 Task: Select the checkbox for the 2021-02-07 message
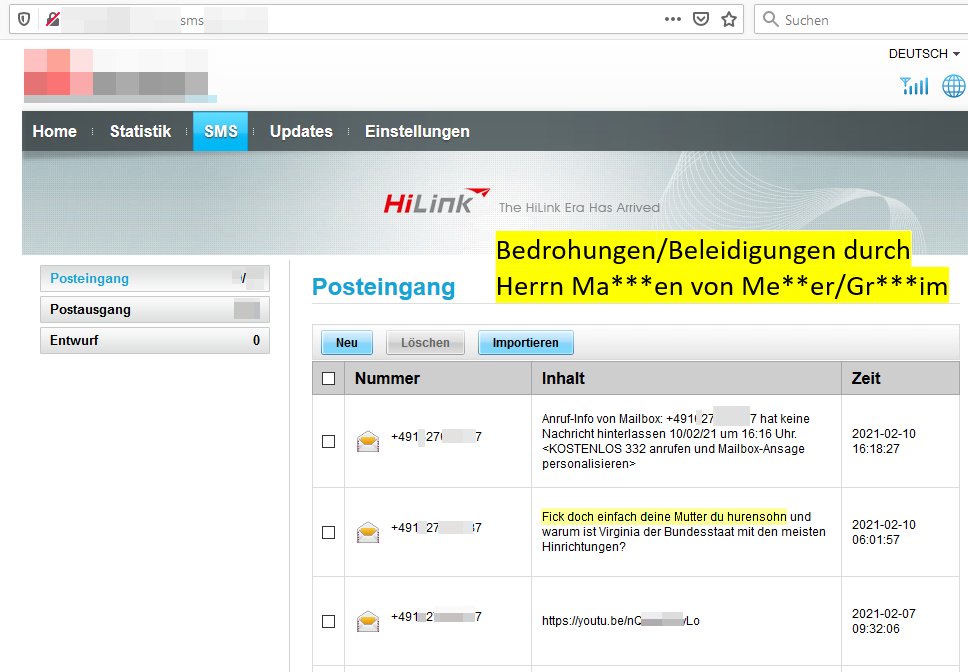328,621
